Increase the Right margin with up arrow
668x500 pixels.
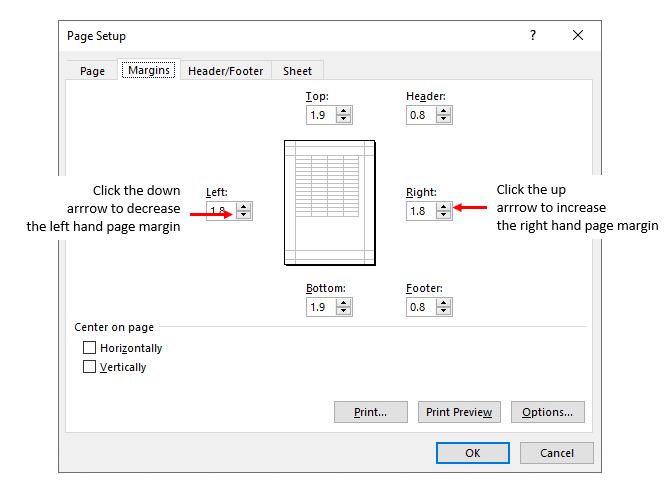(444, 207)
